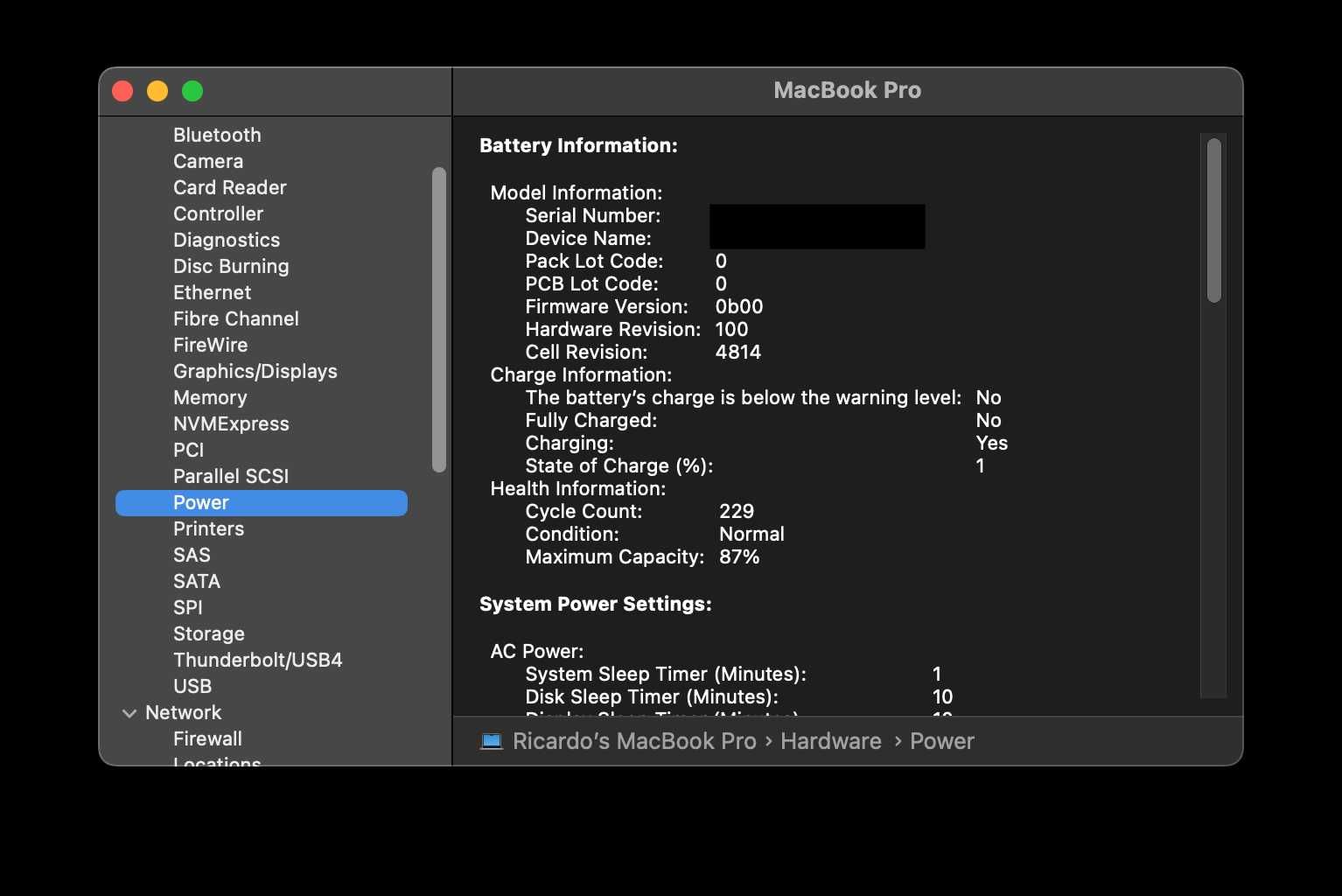The width and height of the screenshot is (1342, 896).
Task: Select SAS in the sidebar
Action: click(192, 555)
